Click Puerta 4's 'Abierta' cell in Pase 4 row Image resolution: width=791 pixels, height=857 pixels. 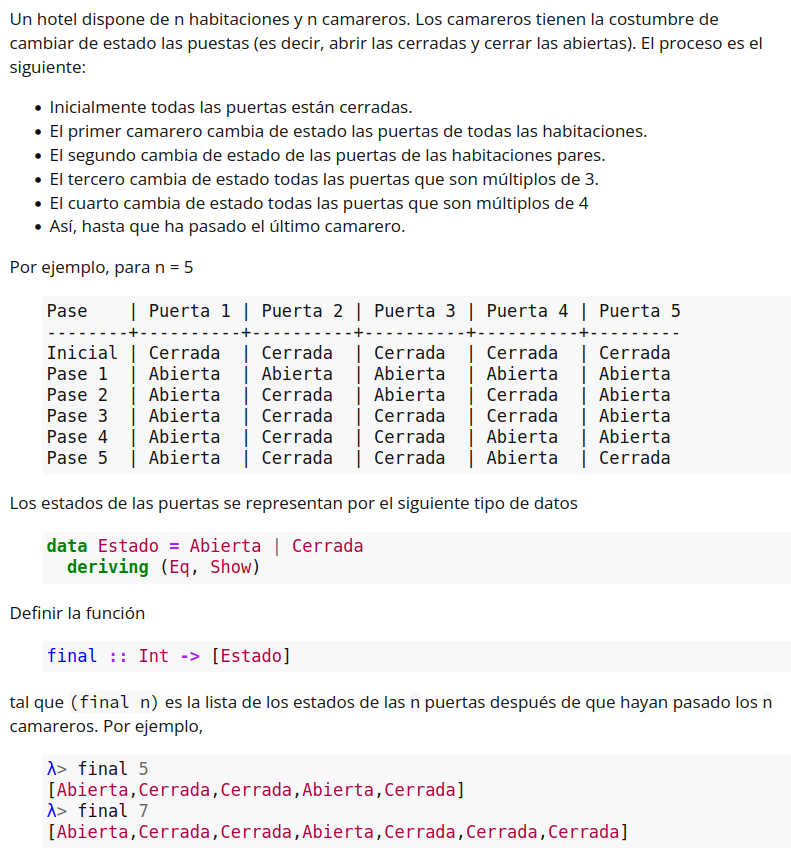click(522, 437)
